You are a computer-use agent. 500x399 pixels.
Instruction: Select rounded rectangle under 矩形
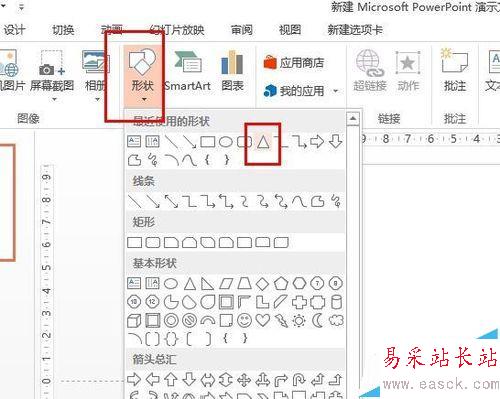(153, 242)
